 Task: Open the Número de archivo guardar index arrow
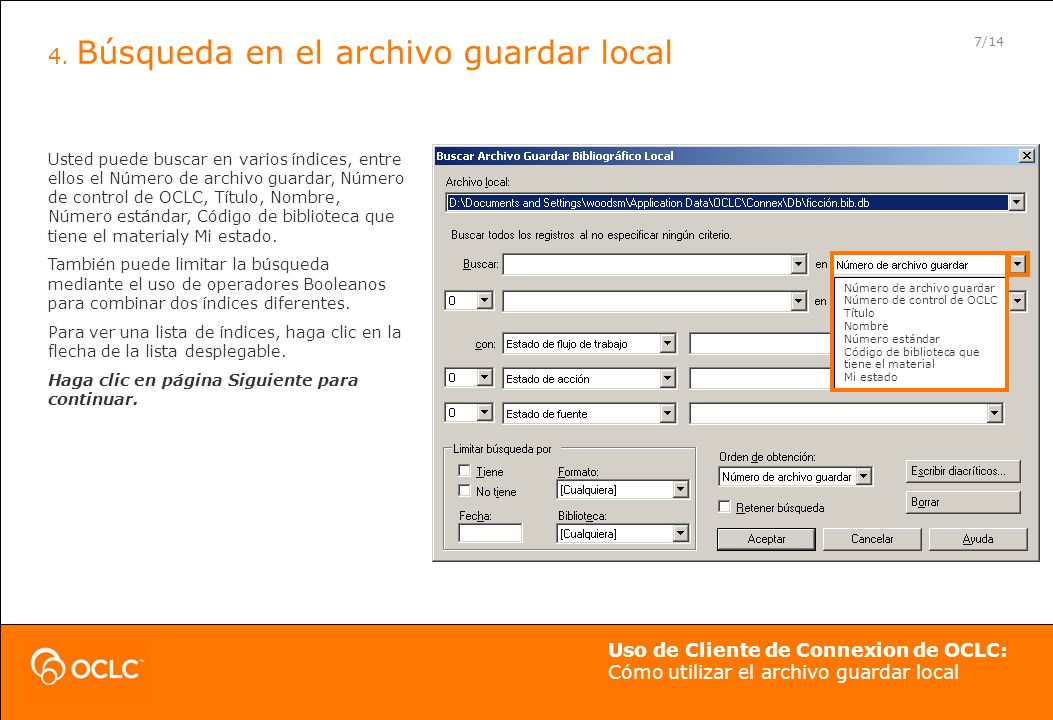click(1018, 265)
